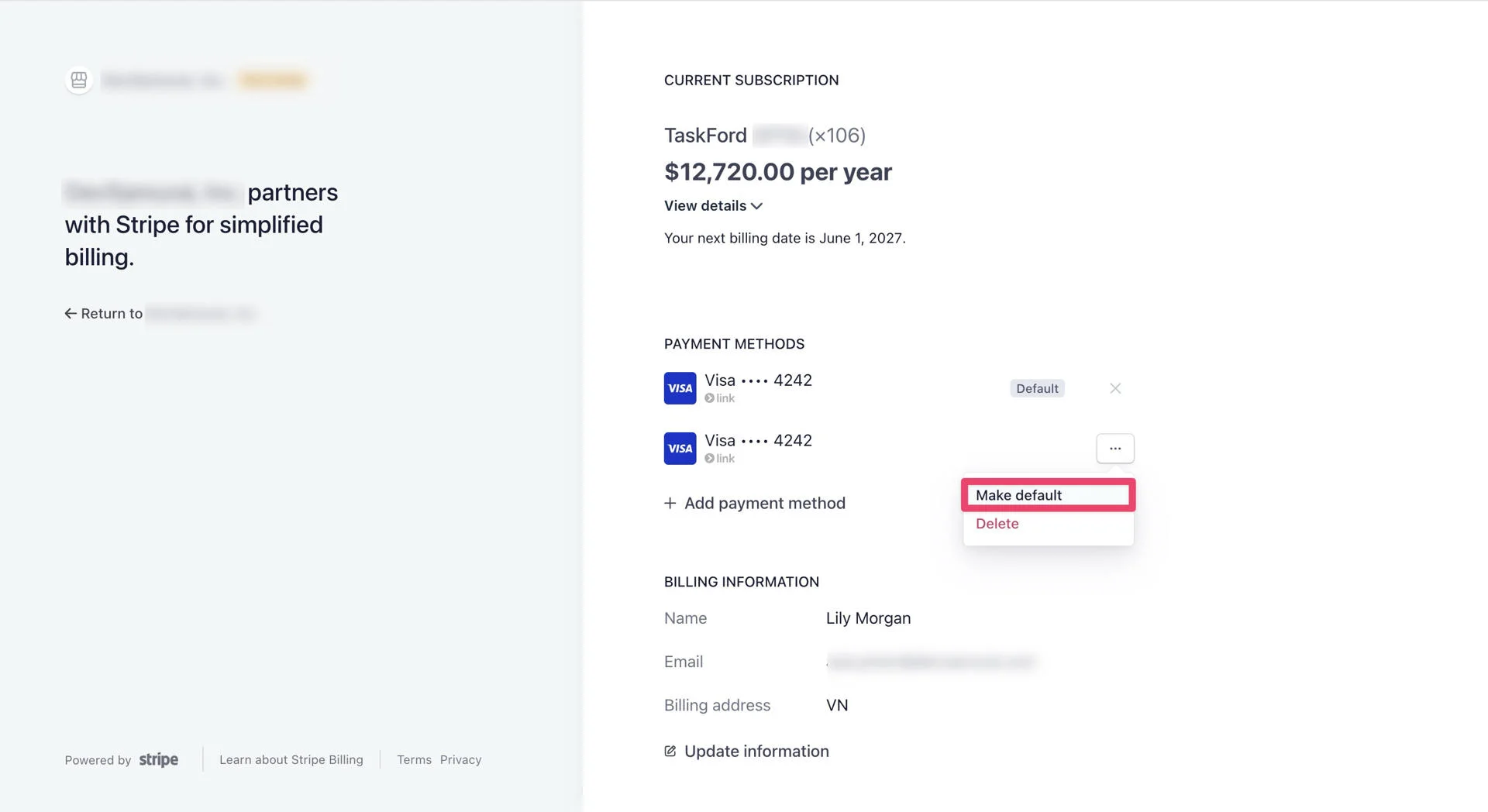Click the Powered by text in footer

(98, 760)
